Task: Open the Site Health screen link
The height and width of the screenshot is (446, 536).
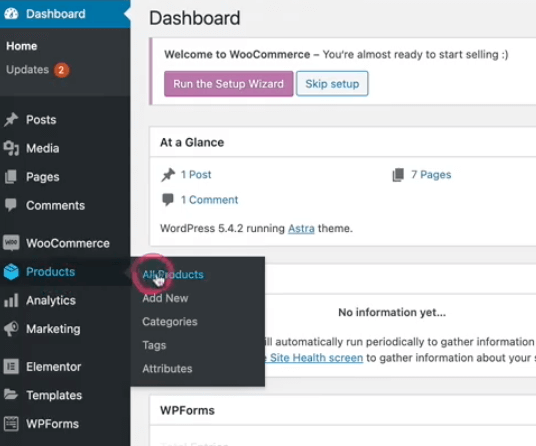Action: click(317, 358)
